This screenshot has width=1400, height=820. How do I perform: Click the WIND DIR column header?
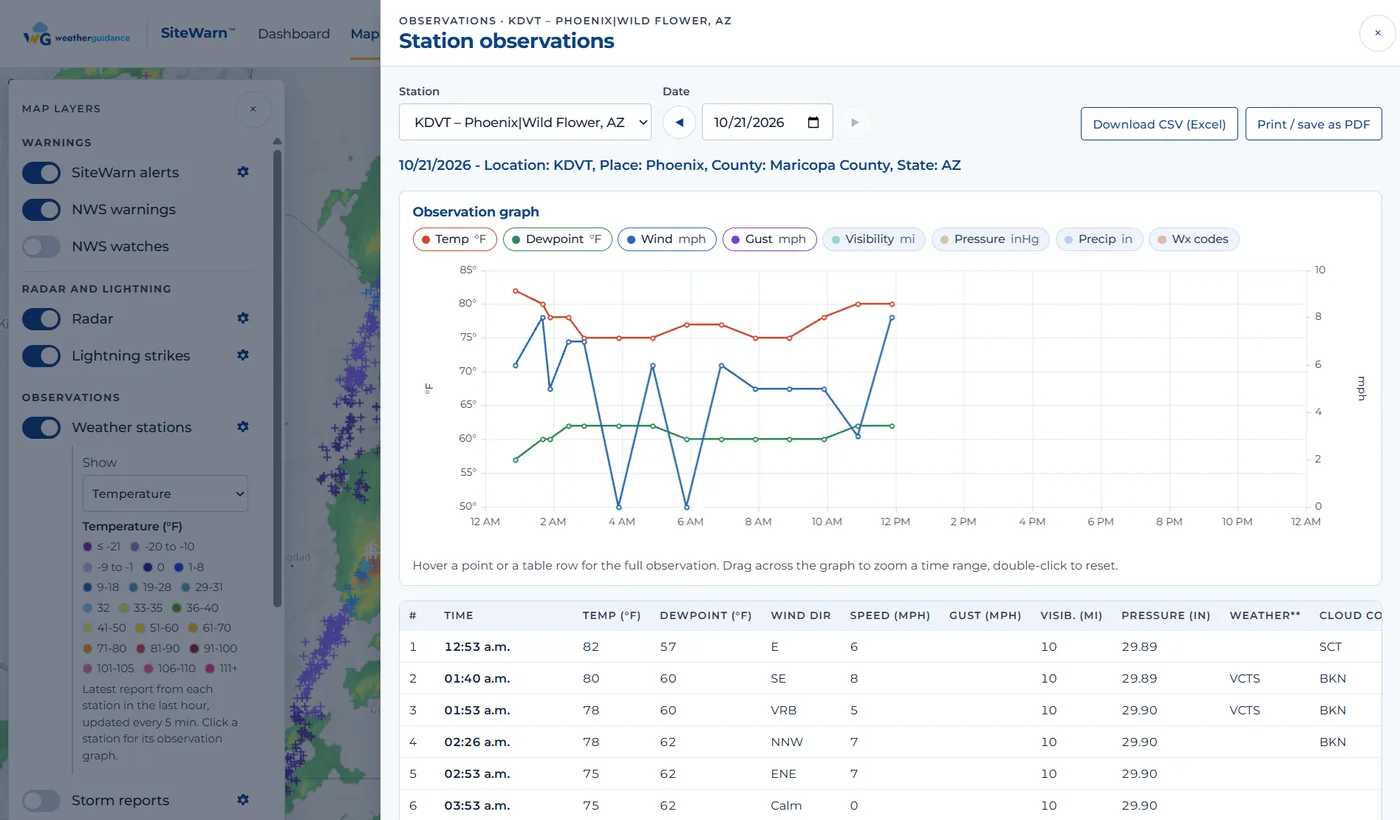pyautogui.click(x=801, y=616)
